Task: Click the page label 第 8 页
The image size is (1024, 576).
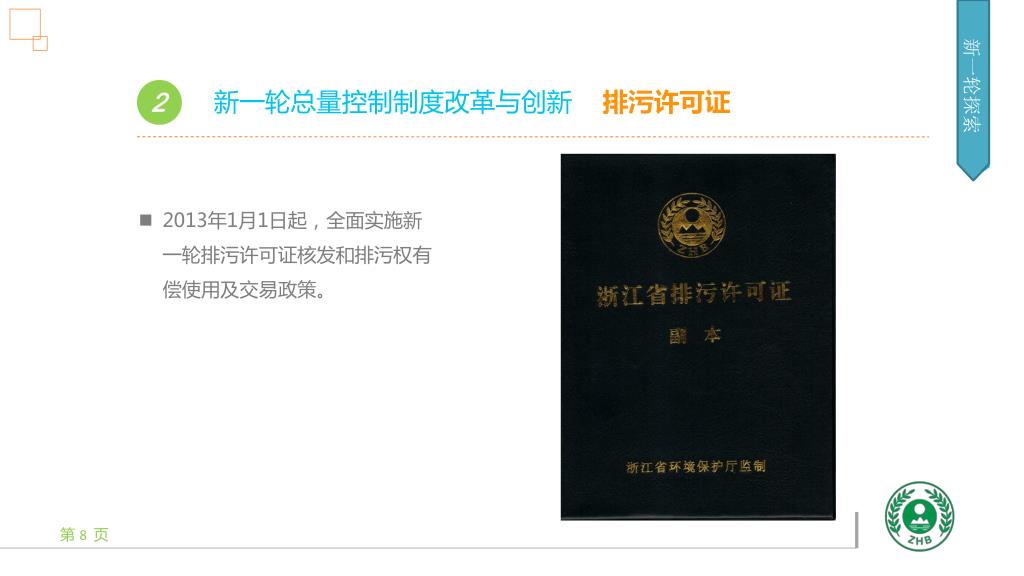Action: tap(84, 535)
